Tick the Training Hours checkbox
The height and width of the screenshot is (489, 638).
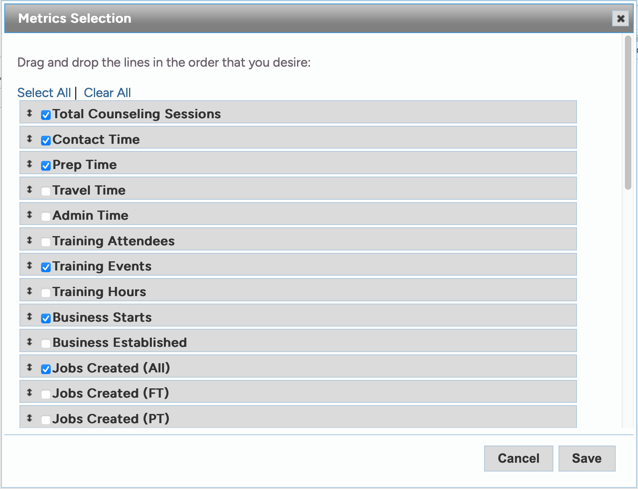pos(46,293)
